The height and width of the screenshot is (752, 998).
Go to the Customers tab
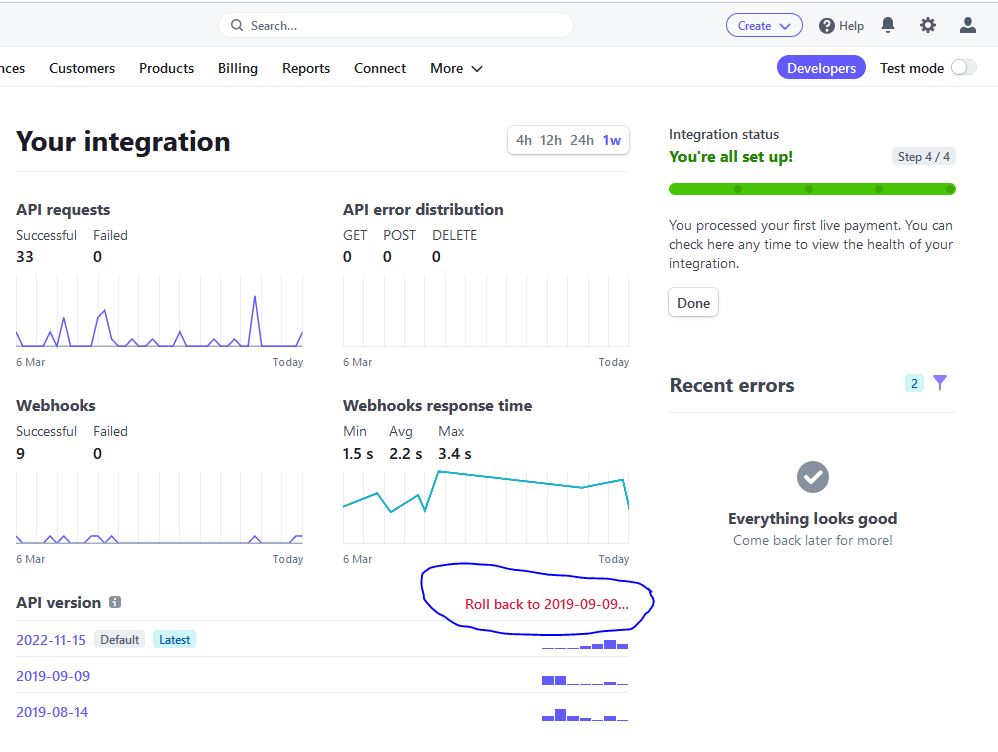(x=82, y=68)
